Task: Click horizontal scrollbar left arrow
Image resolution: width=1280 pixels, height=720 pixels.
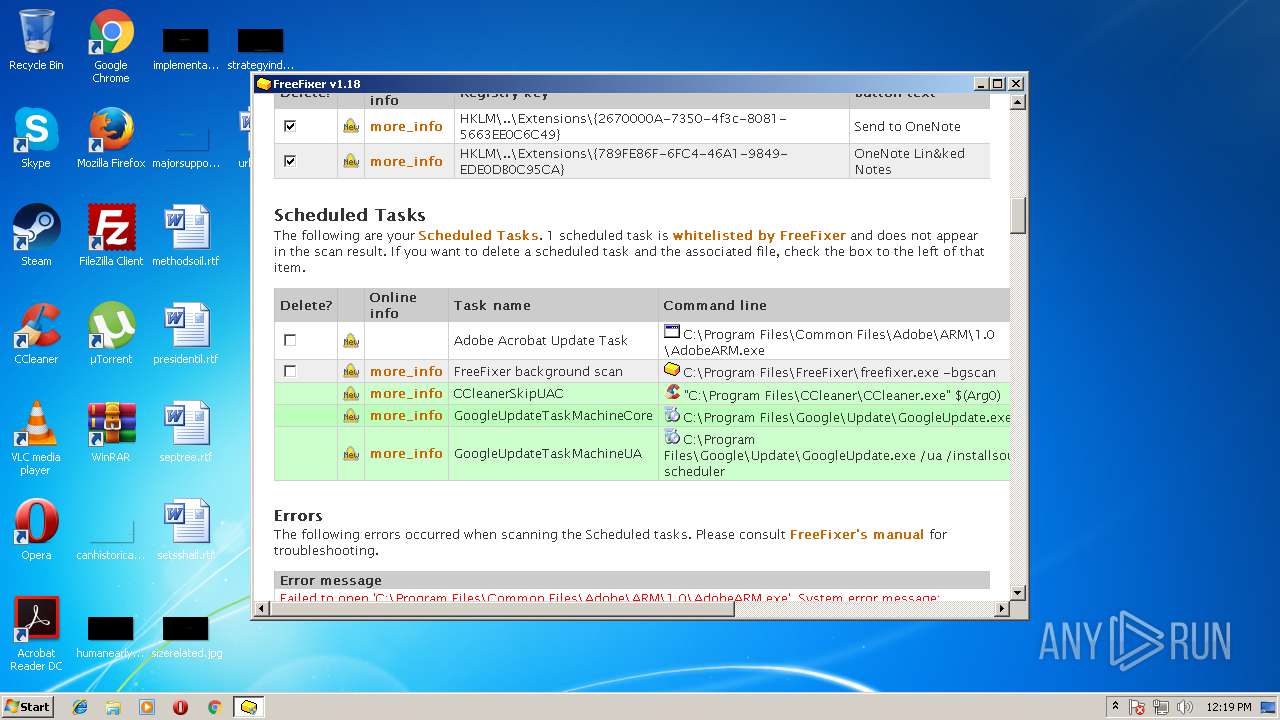Action: [x=263, y=608]
